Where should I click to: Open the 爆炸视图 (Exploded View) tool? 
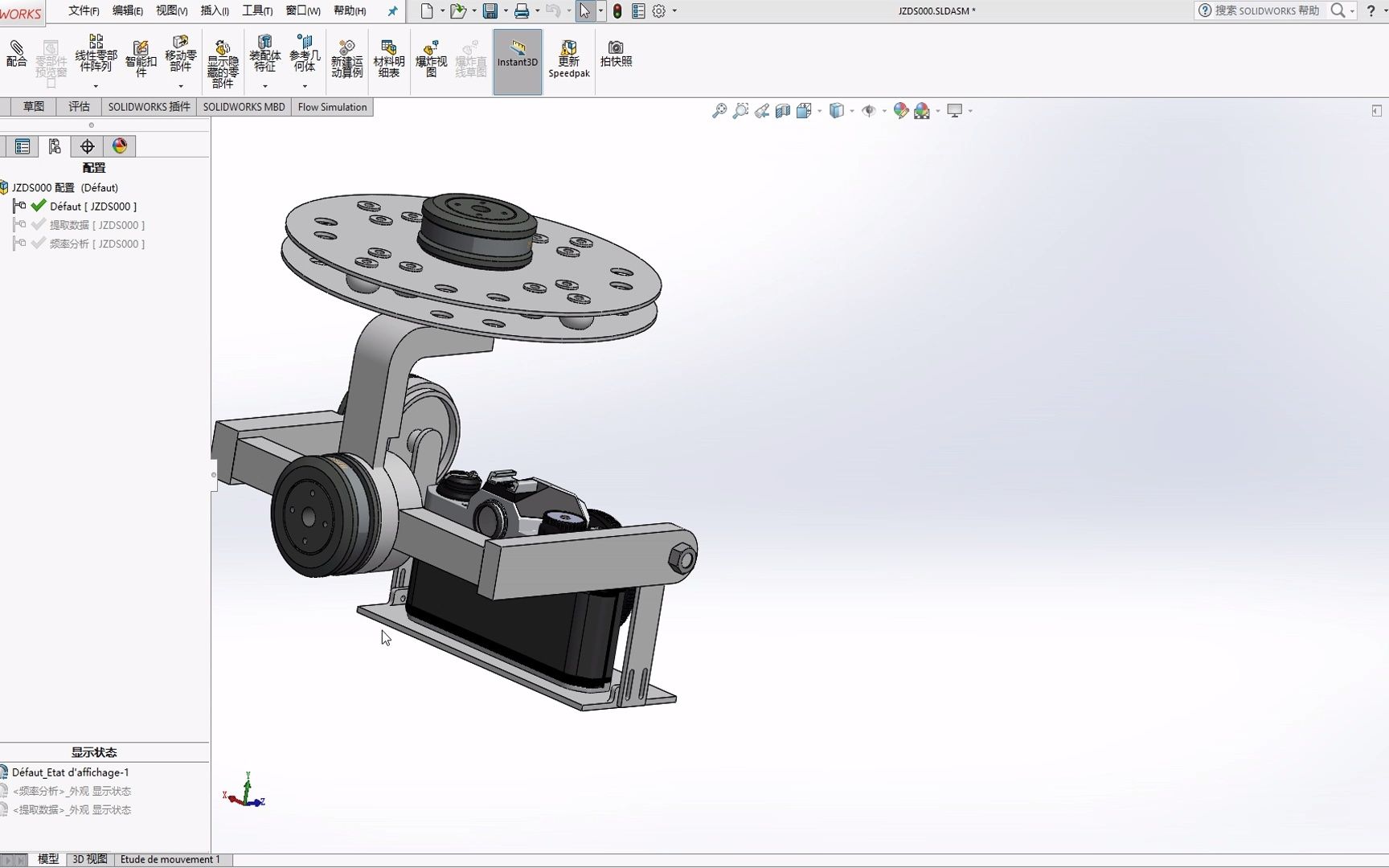point(431,55)
